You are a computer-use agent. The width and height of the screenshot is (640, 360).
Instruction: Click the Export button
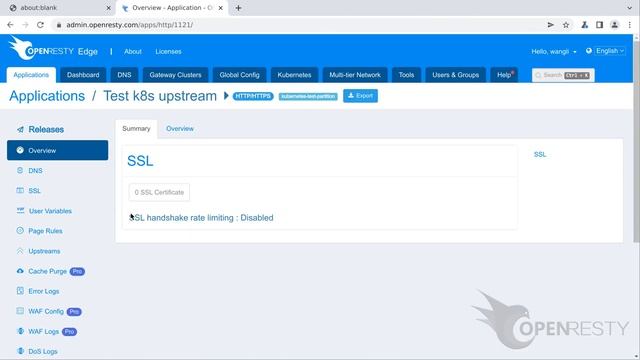[x=360, y=96]
